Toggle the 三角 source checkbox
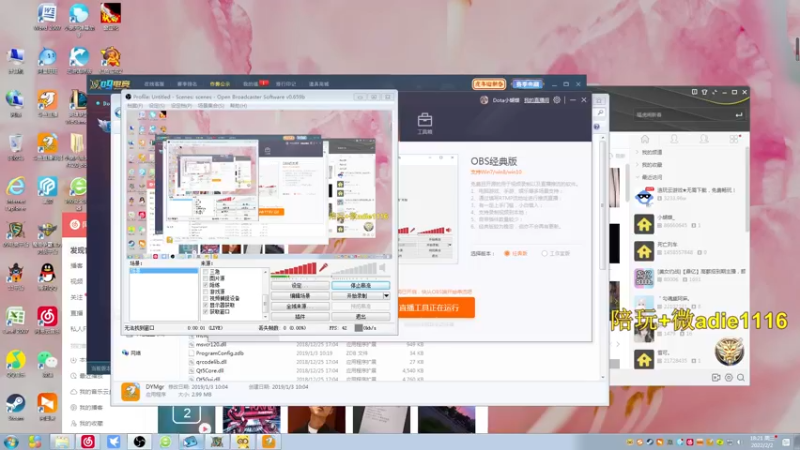Screen dimensions: 800x450 (206, 272)
